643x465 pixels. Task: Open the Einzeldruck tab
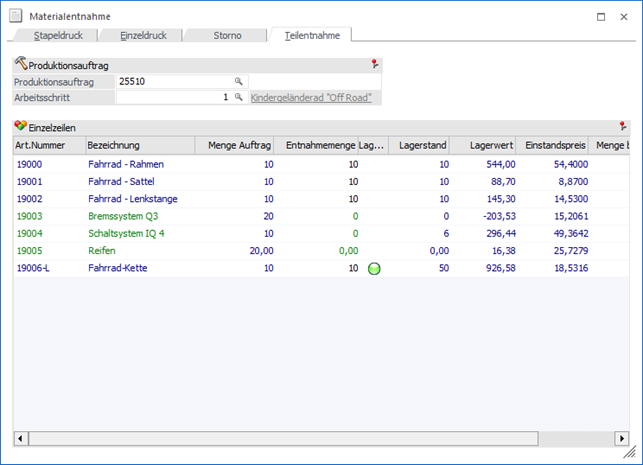coord(139,35)
